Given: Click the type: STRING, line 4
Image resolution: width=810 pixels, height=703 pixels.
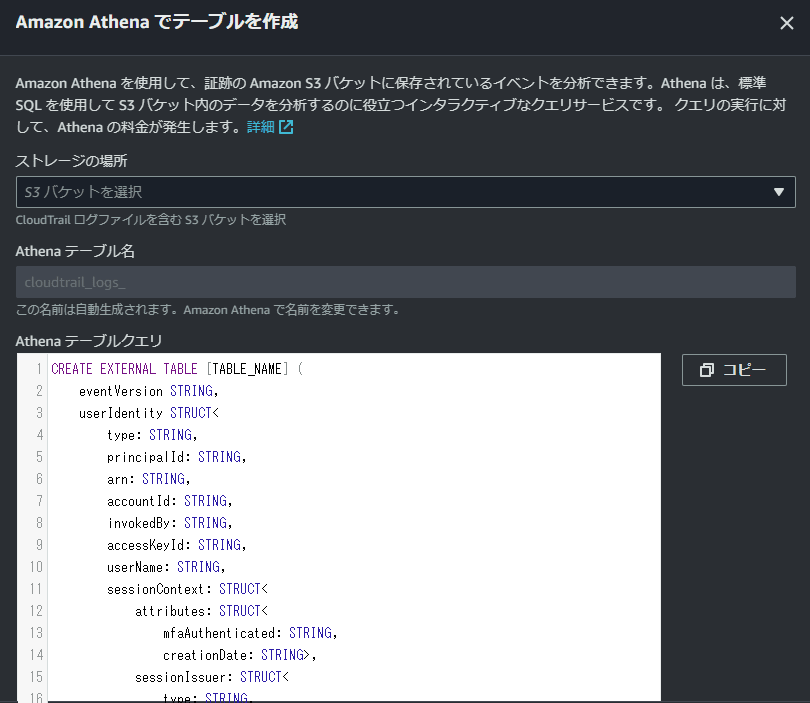Looking at the screenshot, I should (152, 435).
